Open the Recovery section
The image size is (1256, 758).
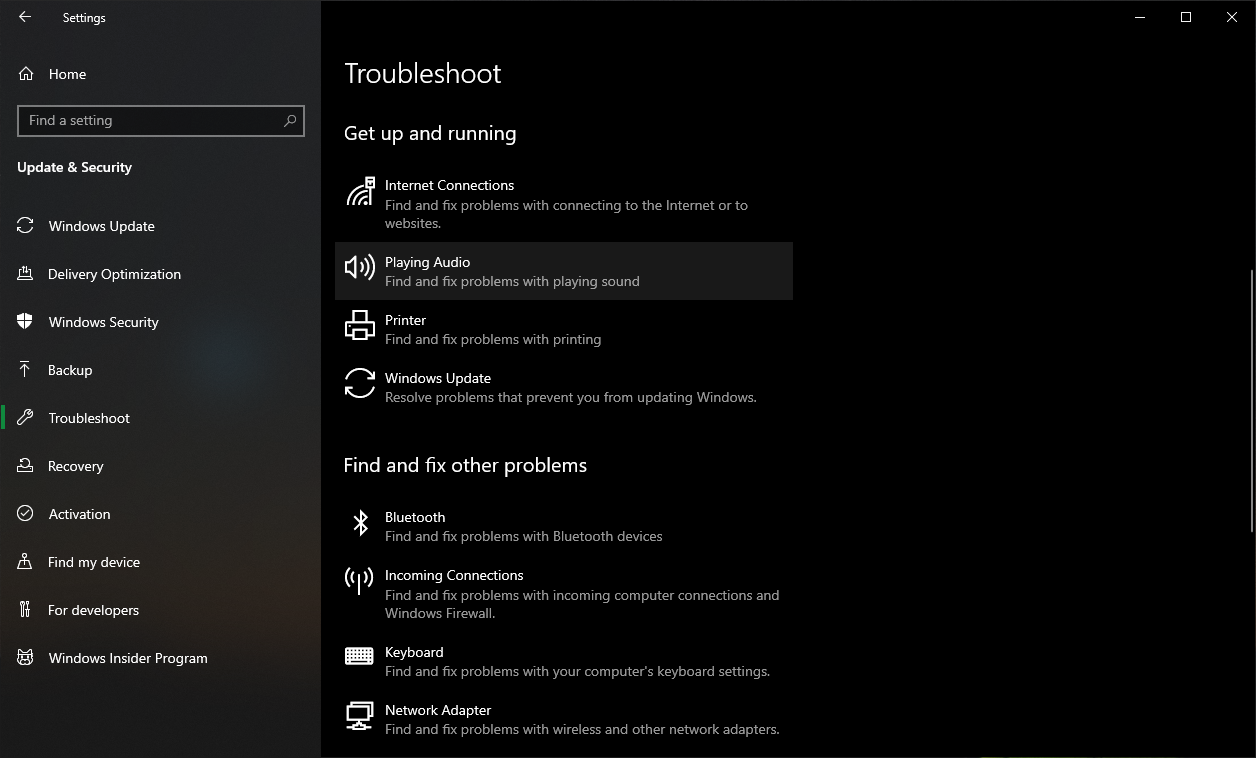[75, 466]
